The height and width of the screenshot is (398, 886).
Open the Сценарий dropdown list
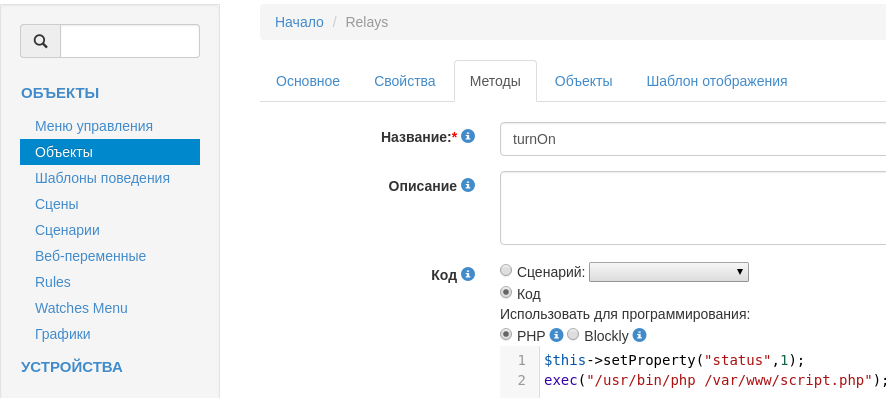coord(668,272)
